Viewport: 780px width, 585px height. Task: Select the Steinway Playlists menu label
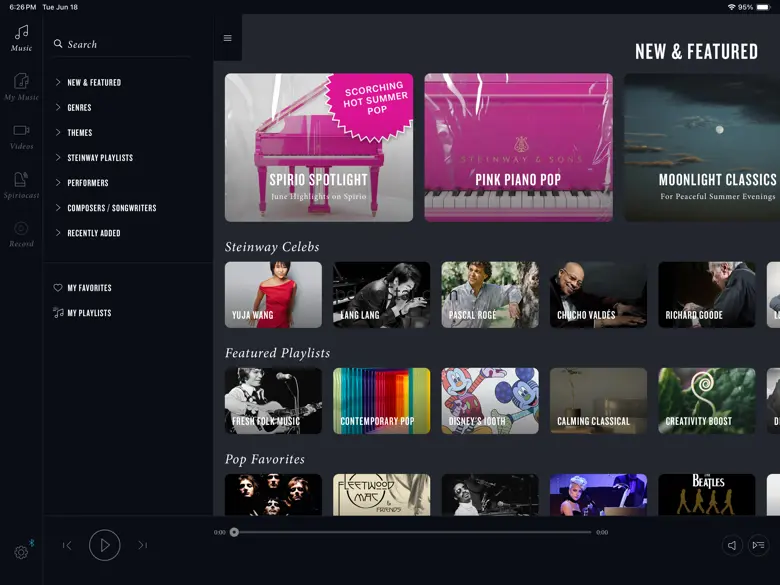point(100,158)
